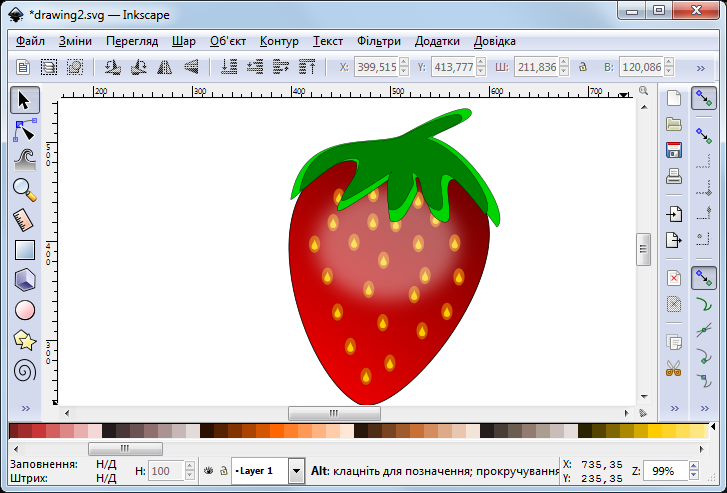Activate the Zoom magnifier tool
This screenshot has height=493, width=727.
[x=25, y=189]
